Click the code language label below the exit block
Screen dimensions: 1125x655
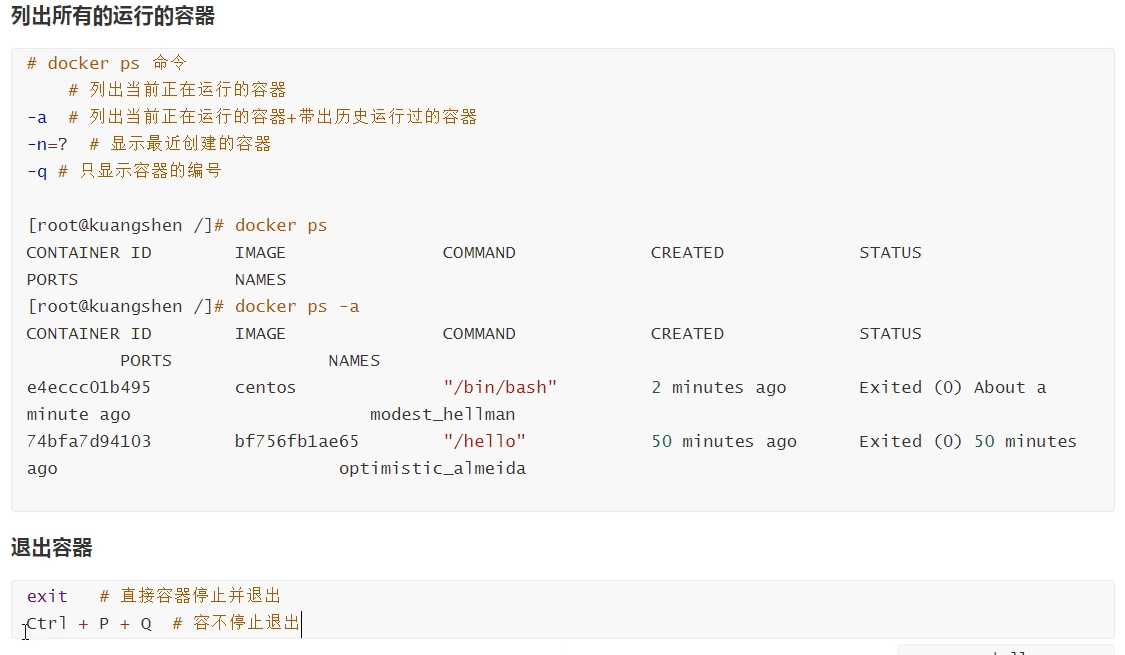point(1005,651)
